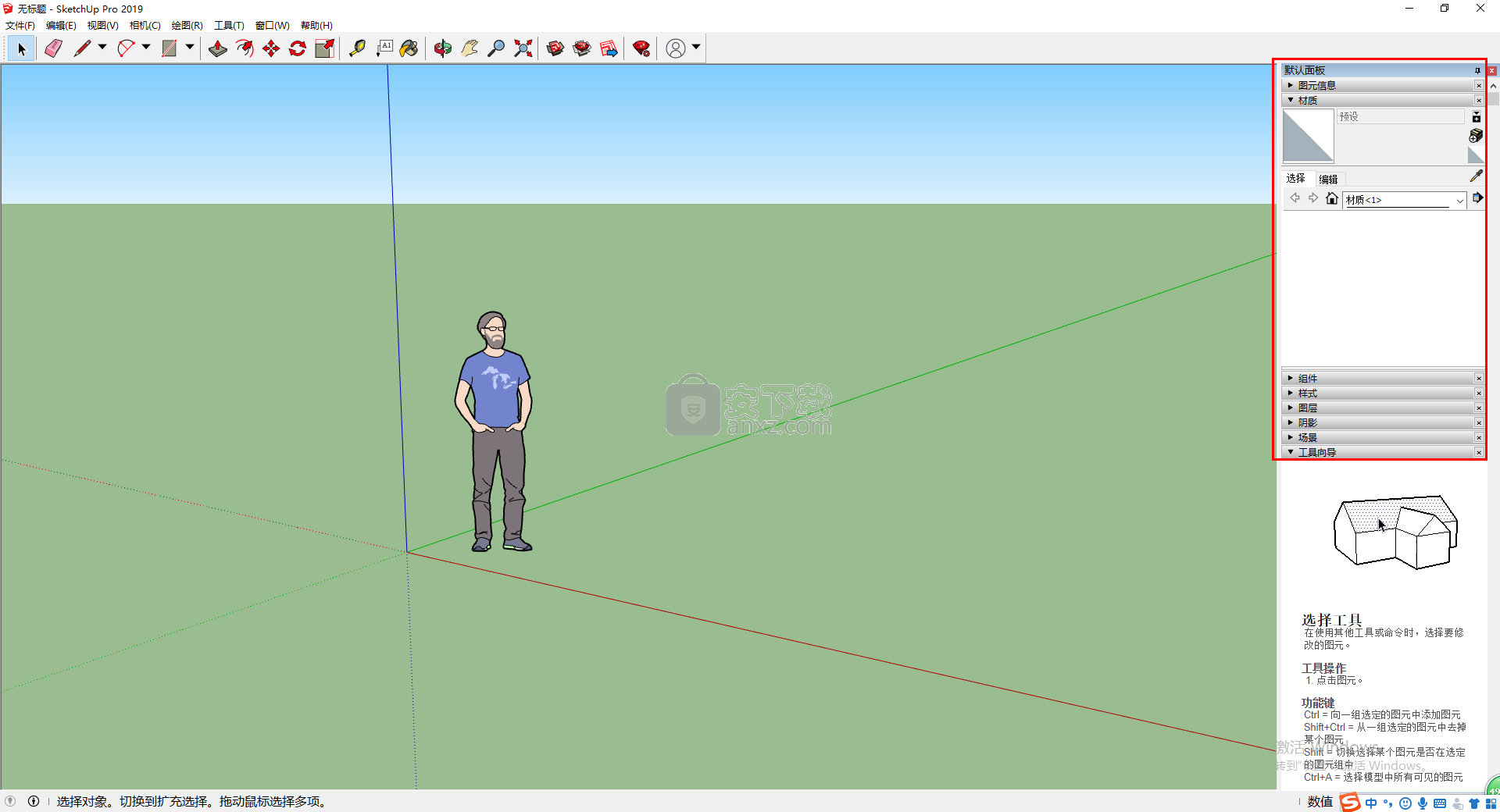Activate the Push/Pull tool

pos(218,48)
